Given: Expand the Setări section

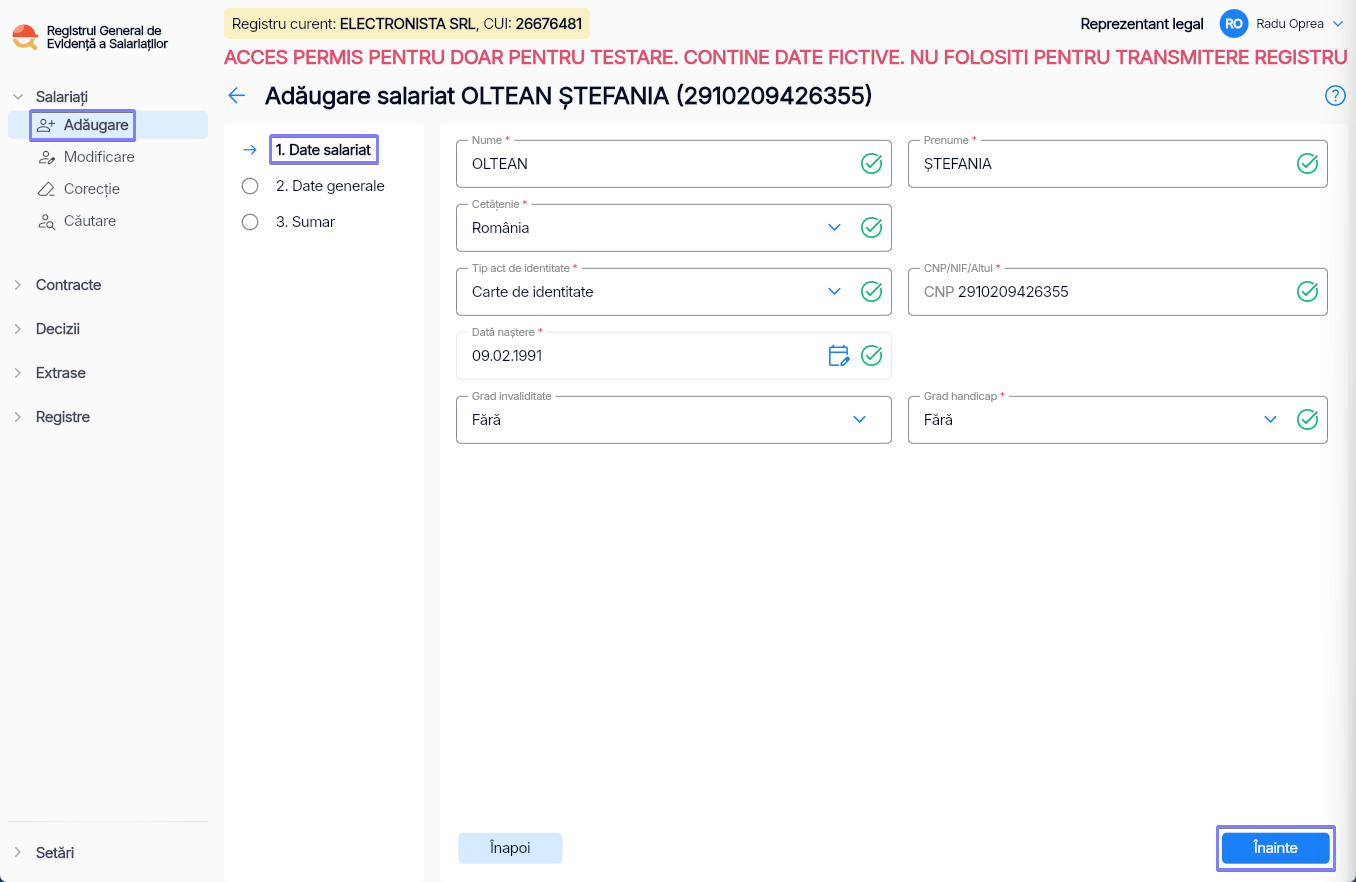Looking at the screenshot, I should (18, 853).
